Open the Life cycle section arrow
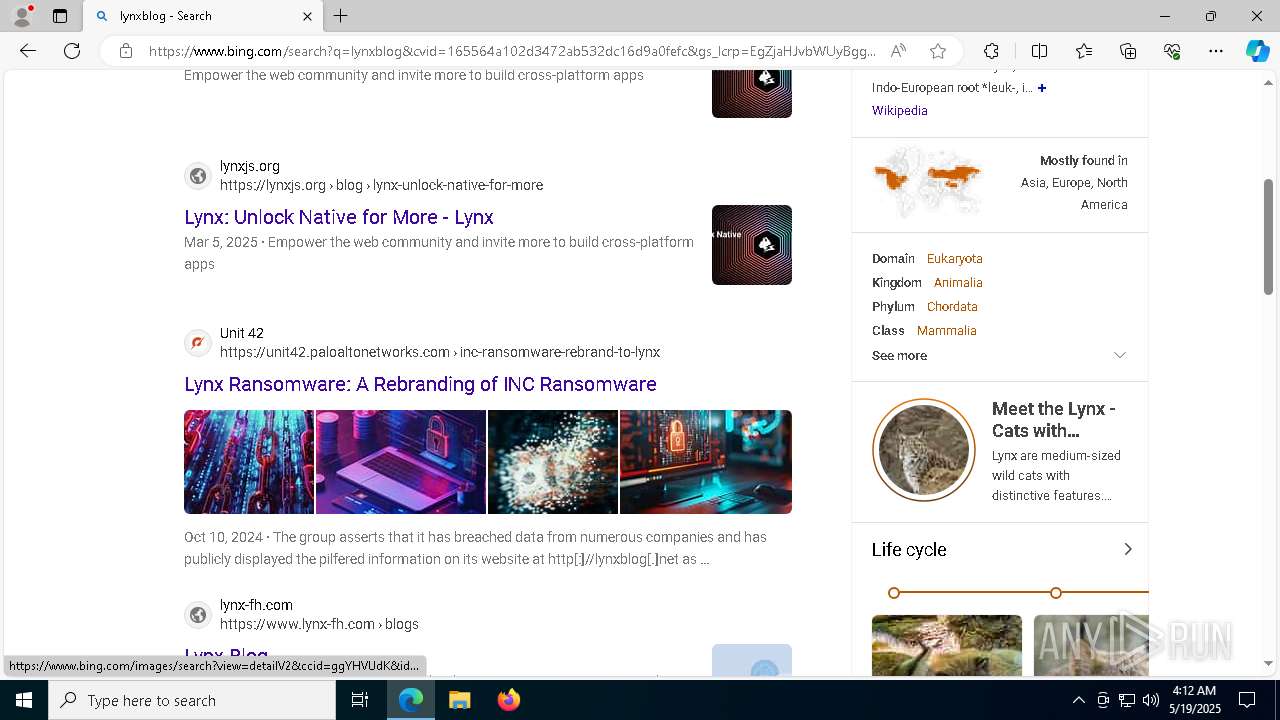The height and width of the screenshot is (720, 1280). tap(1128, 549)
